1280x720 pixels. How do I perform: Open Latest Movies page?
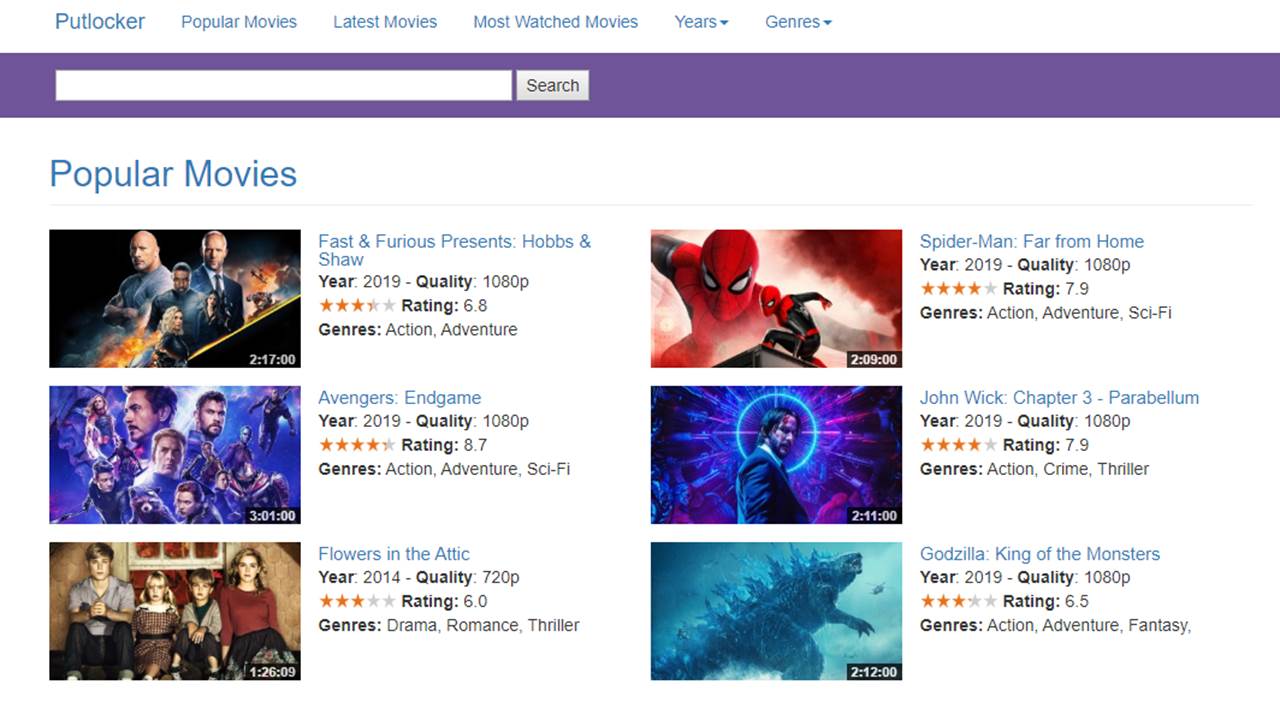[x=385, y=22]
